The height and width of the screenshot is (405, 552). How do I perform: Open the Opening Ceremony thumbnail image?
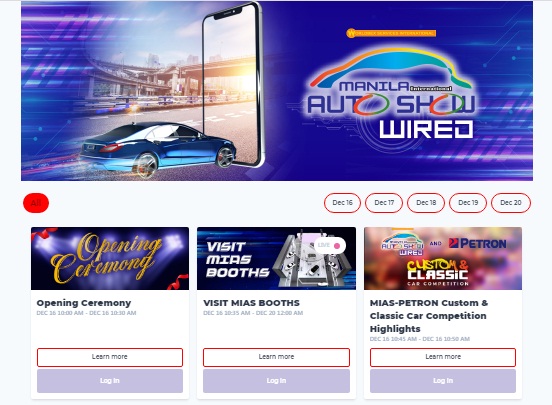point(110,258)
